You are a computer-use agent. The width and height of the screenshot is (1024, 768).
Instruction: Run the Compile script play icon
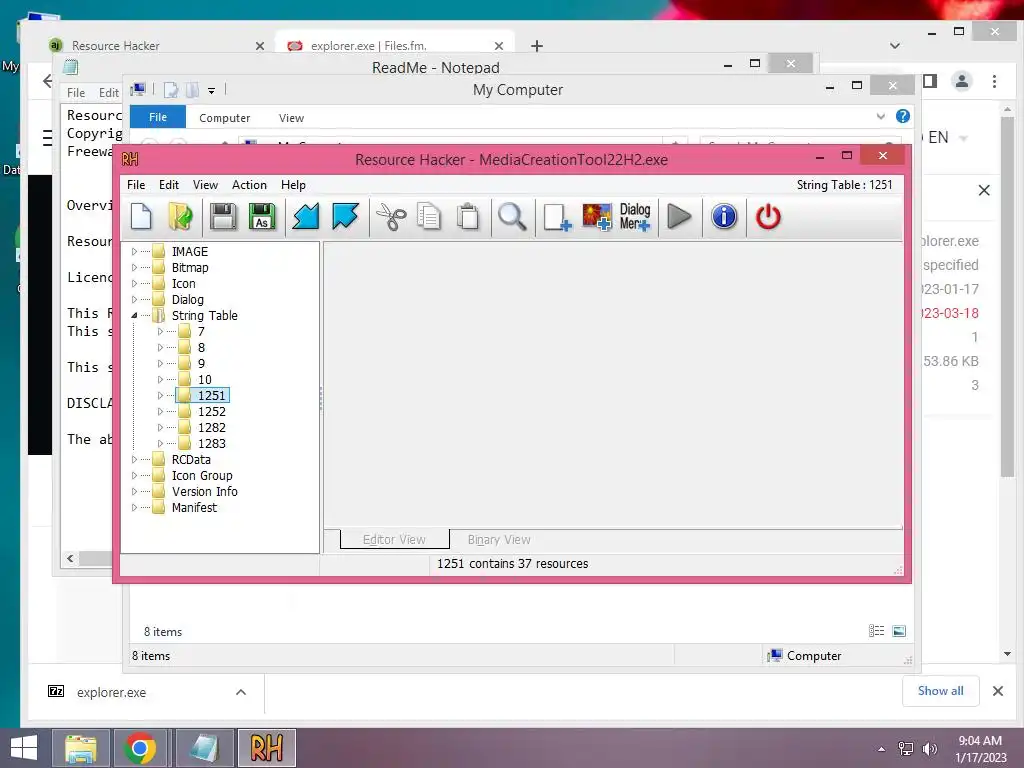[x=679, y=217]
